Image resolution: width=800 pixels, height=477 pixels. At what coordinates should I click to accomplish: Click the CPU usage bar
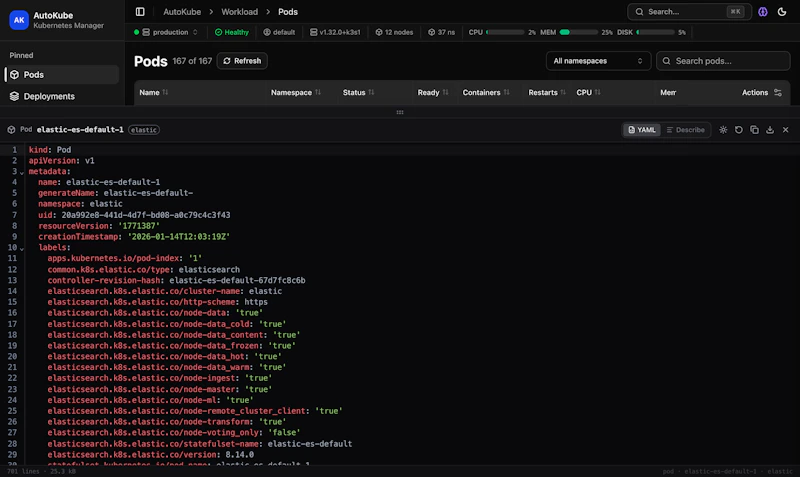pos(505,32)
